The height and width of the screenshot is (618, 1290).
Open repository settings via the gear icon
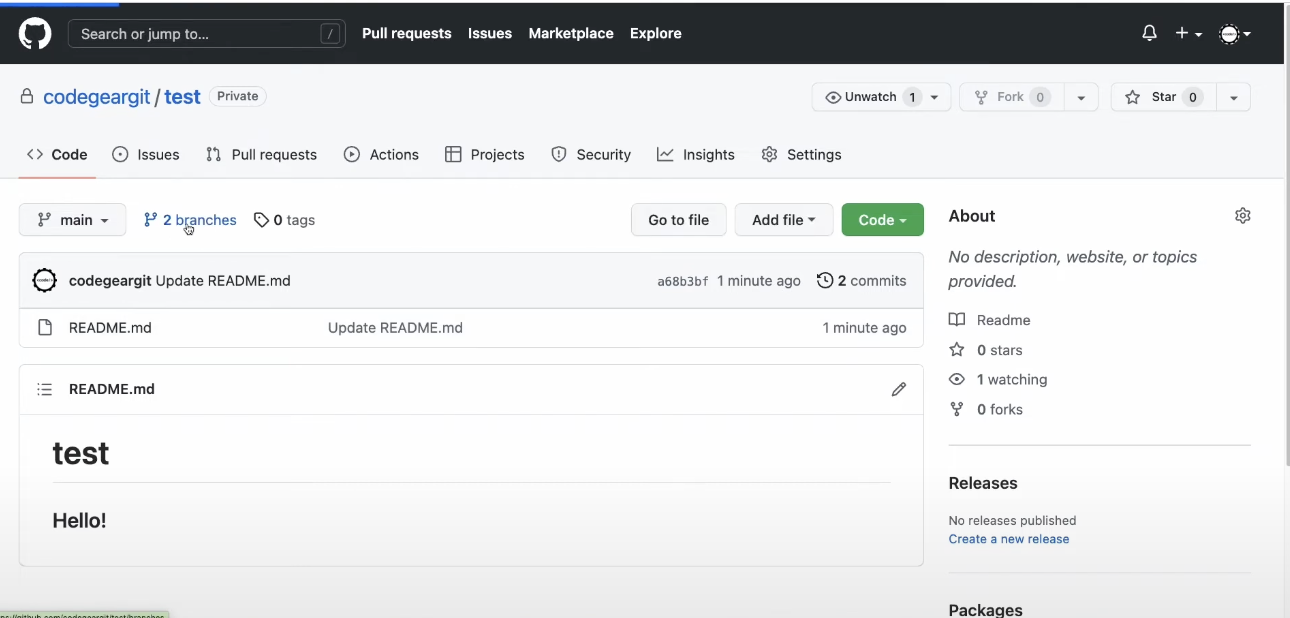coord(770,154)
